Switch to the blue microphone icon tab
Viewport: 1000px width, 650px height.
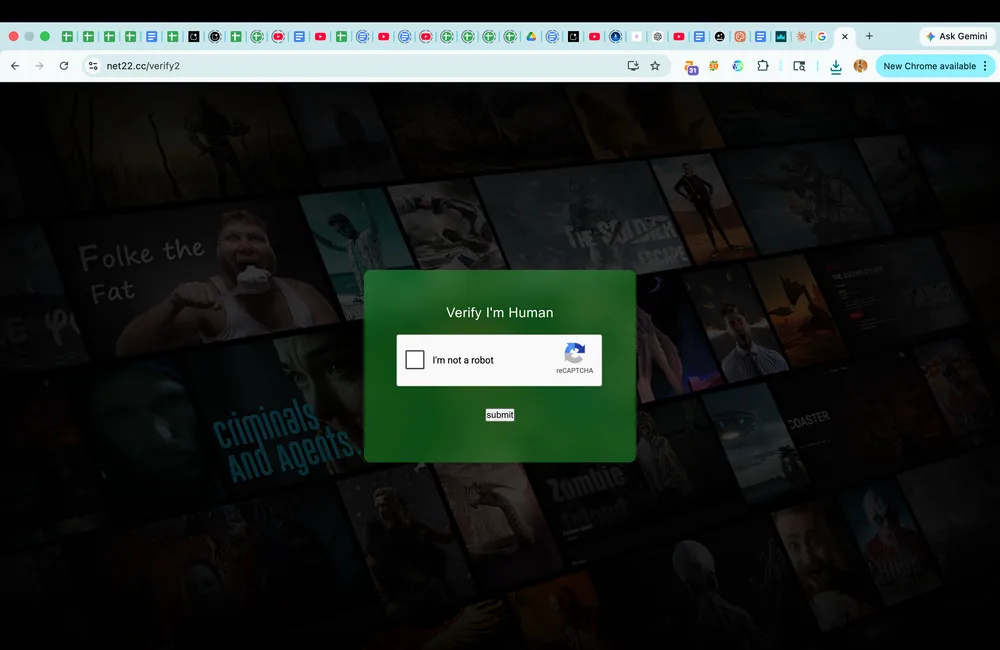tap(615, 36)
